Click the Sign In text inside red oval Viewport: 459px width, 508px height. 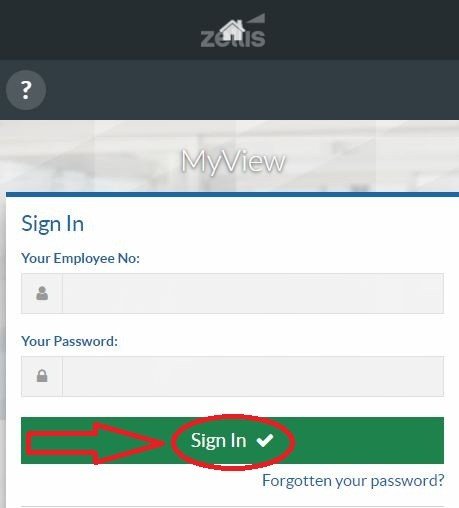click(219, 440)
